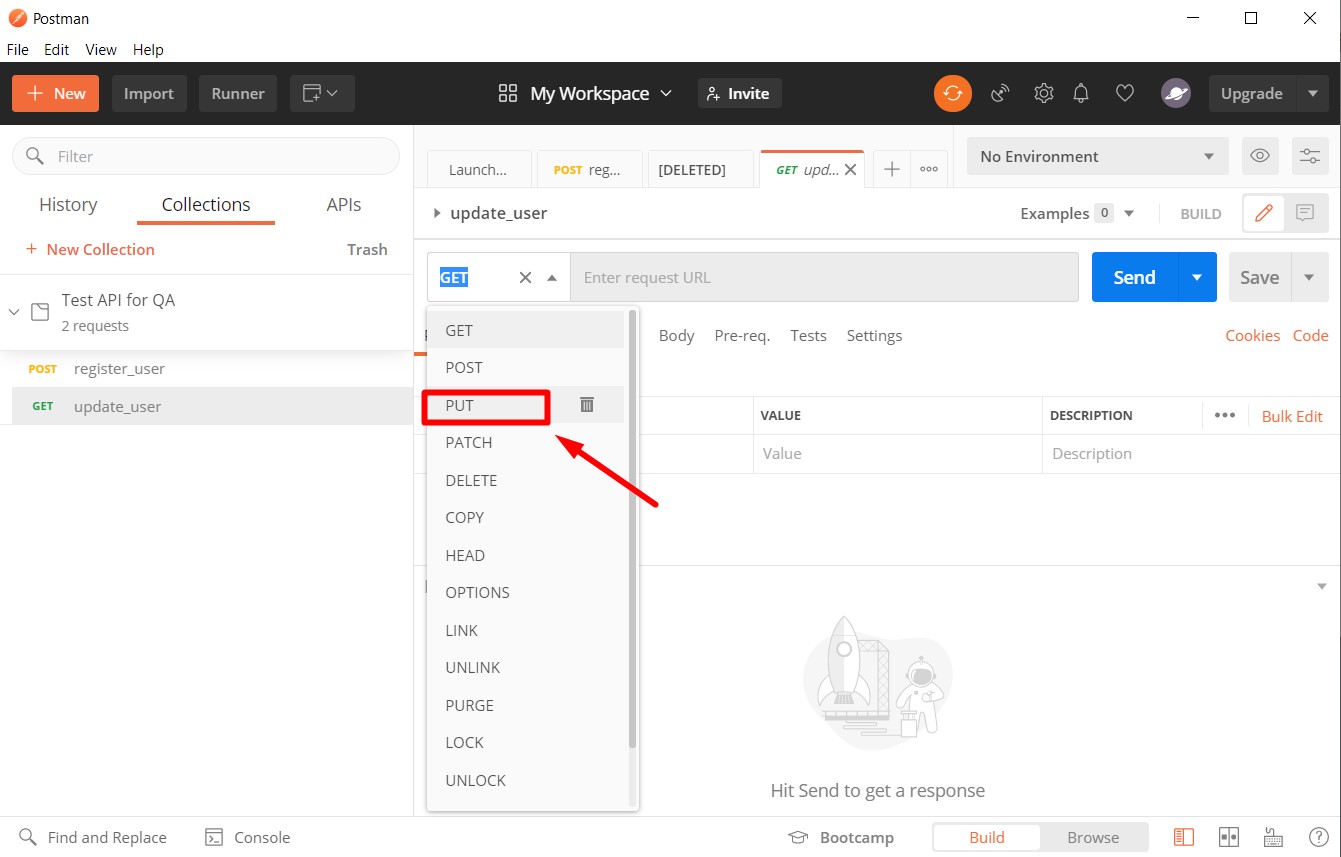The height and width of the screenshot is (857, 1341).
Task: Open manage environments sliders icon
Action: click(x=1309, y=156)
